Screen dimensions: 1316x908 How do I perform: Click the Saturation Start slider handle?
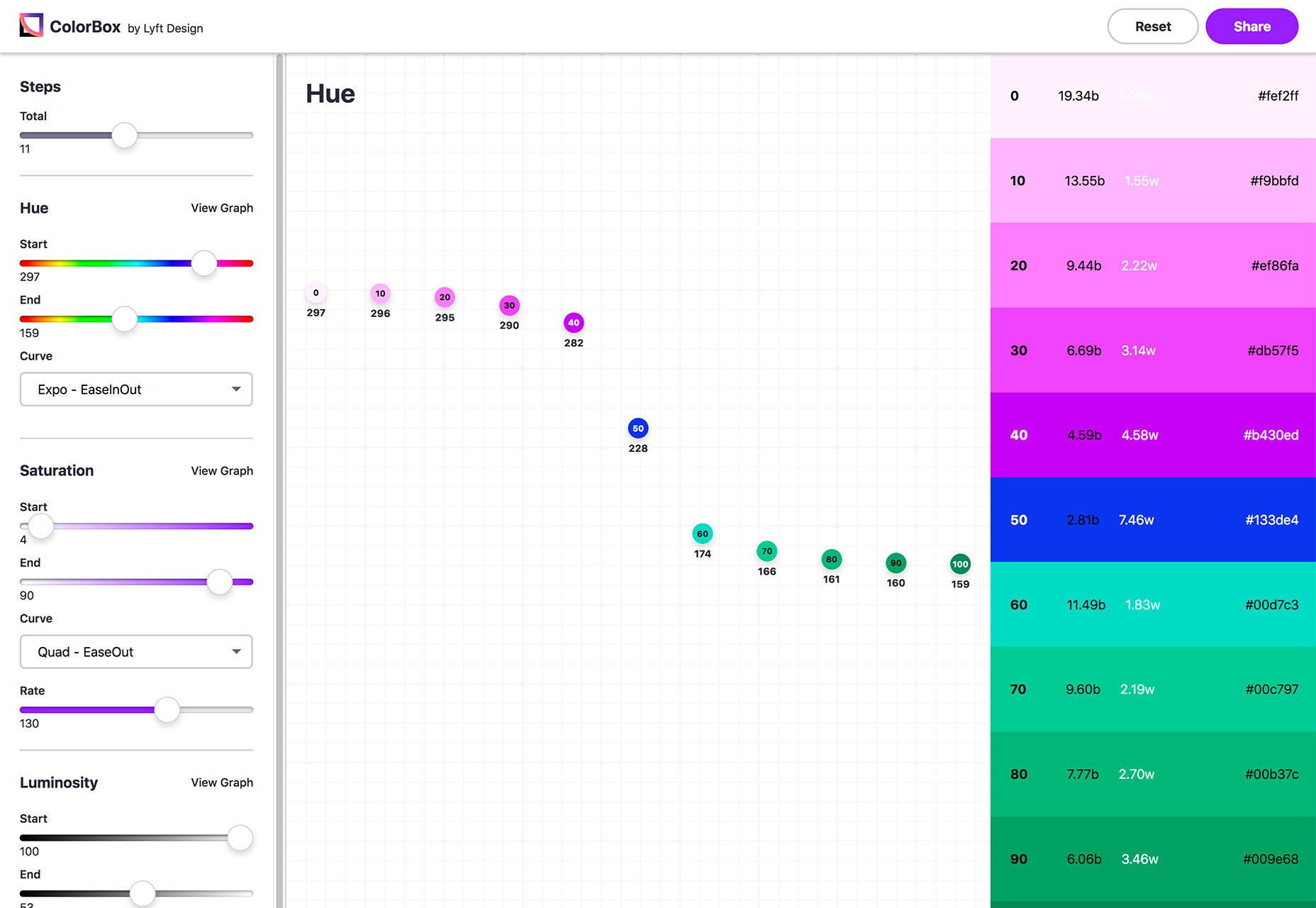[41, 526]
